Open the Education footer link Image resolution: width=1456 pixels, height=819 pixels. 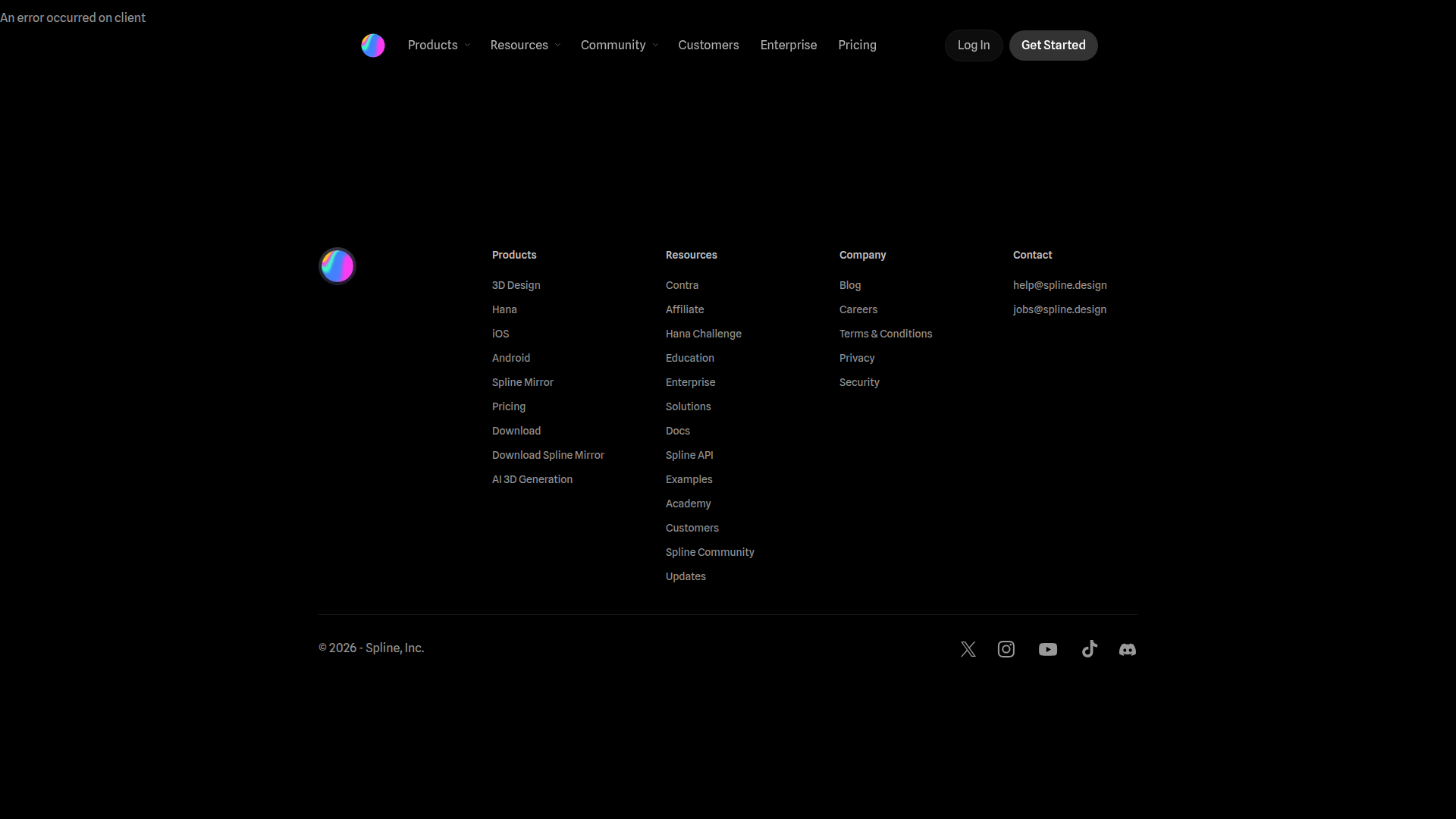(x=690, y=358)
